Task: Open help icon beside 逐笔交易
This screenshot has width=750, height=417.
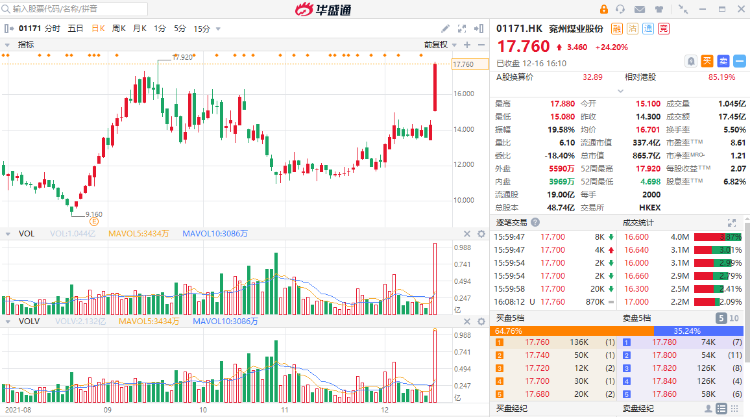Action: 535,222
